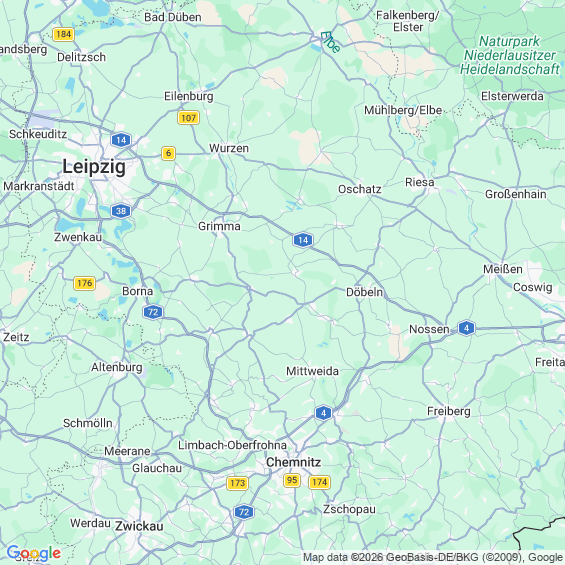Select the Chemnitz city label
Screen dimensions: 565x565
tap(293, 462)
